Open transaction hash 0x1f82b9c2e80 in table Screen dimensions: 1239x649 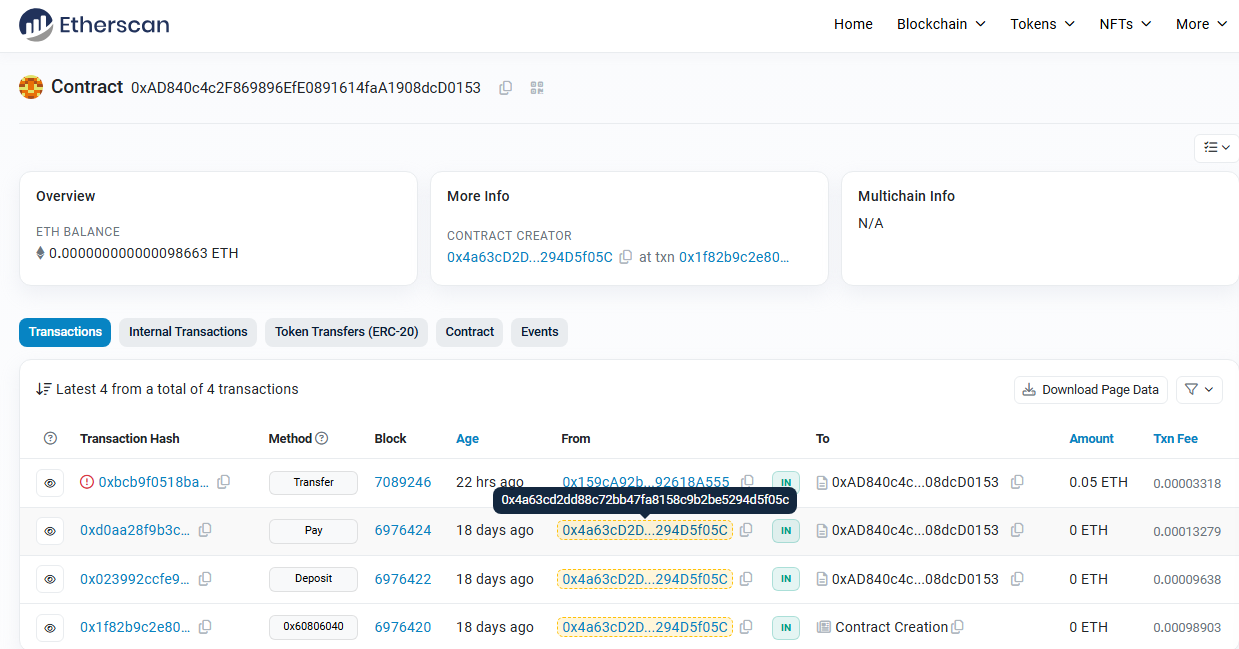click(x=135, y=627)
